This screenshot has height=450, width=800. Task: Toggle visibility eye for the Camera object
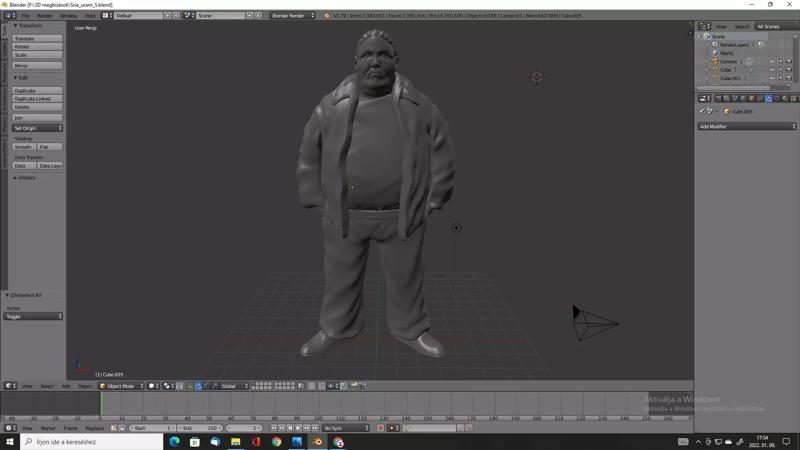coord(772,61)
